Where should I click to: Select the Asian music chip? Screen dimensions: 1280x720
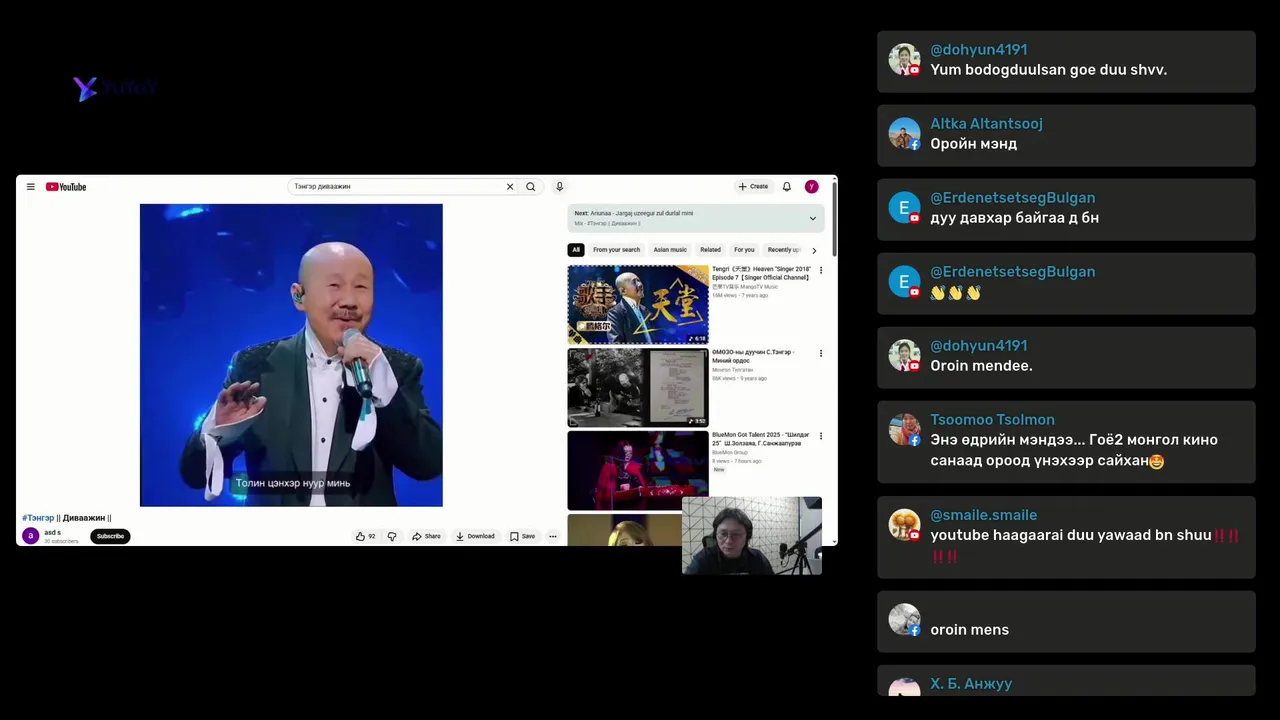click(x=670, y=250)
